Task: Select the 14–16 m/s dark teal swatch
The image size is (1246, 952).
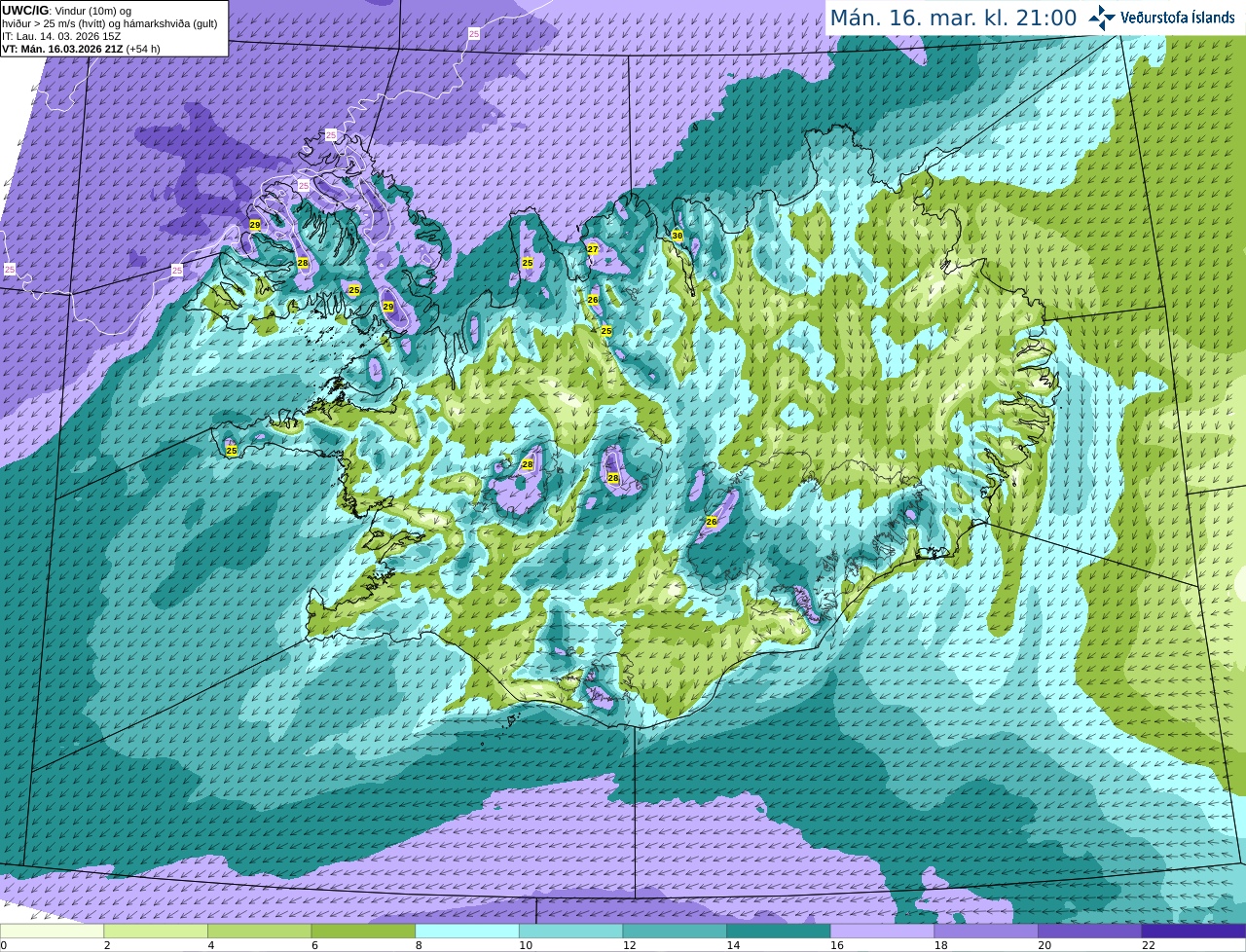Action: point(779,931)
